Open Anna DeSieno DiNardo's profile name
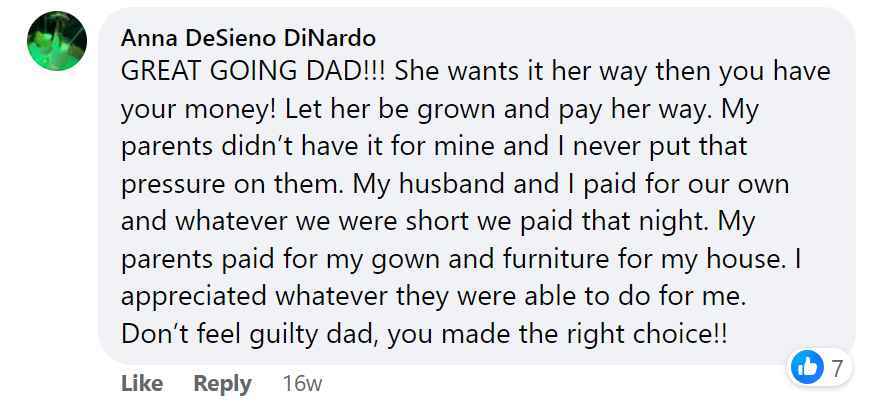The width and height of the screenshot is (892, 401). [248, 38]
